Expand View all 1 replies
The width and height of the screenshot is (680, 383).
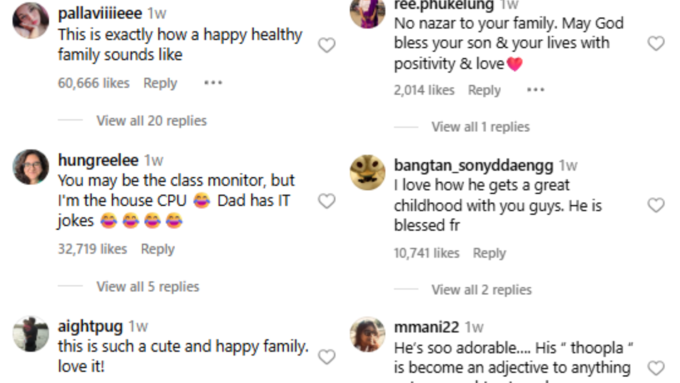(481, 127)
